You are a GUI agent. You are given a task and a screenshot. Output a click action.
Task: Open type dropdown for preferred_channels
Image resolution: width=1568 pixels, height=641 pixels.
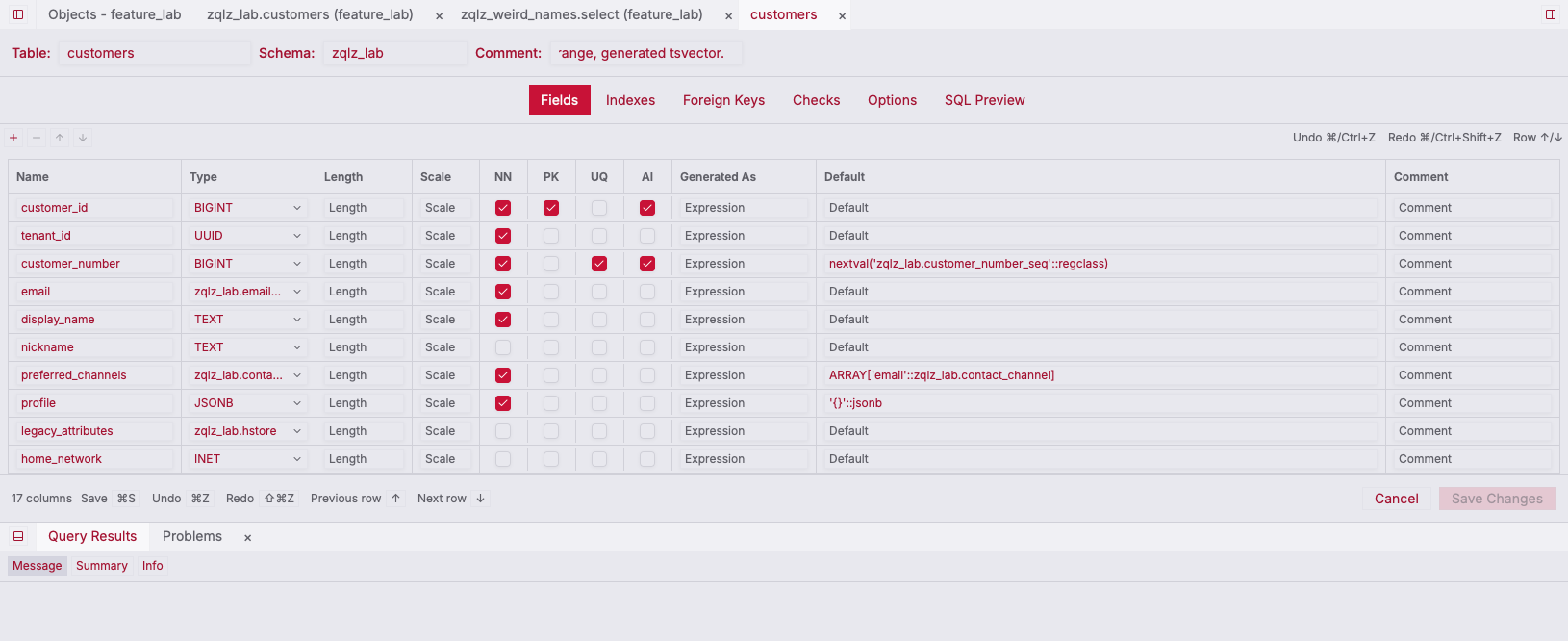pos(248,375)
